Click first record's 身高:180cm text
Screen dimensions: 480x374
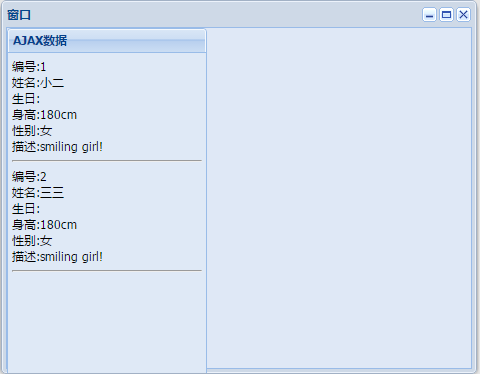(x=44, y=115)
